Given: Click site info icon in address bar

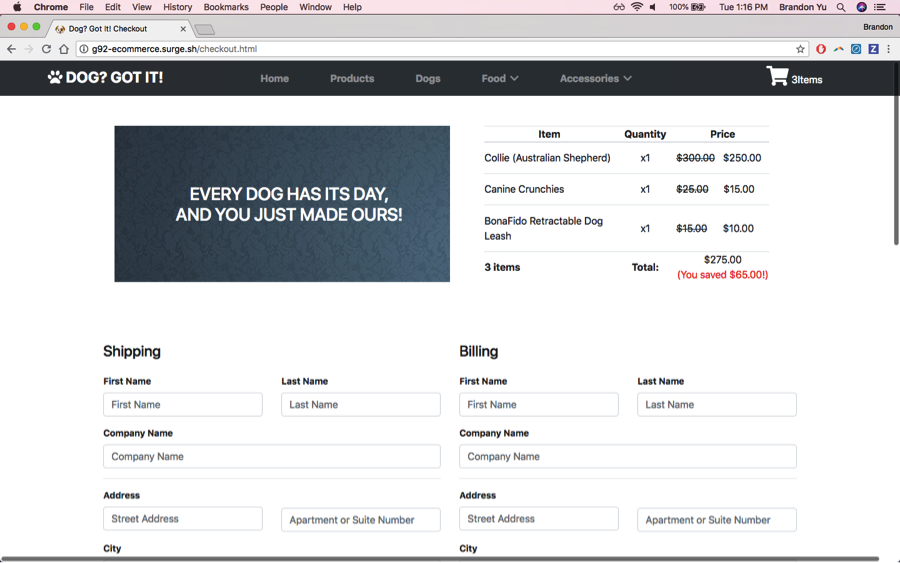Looking at the screenshot, I should click(x=84, y=49).
